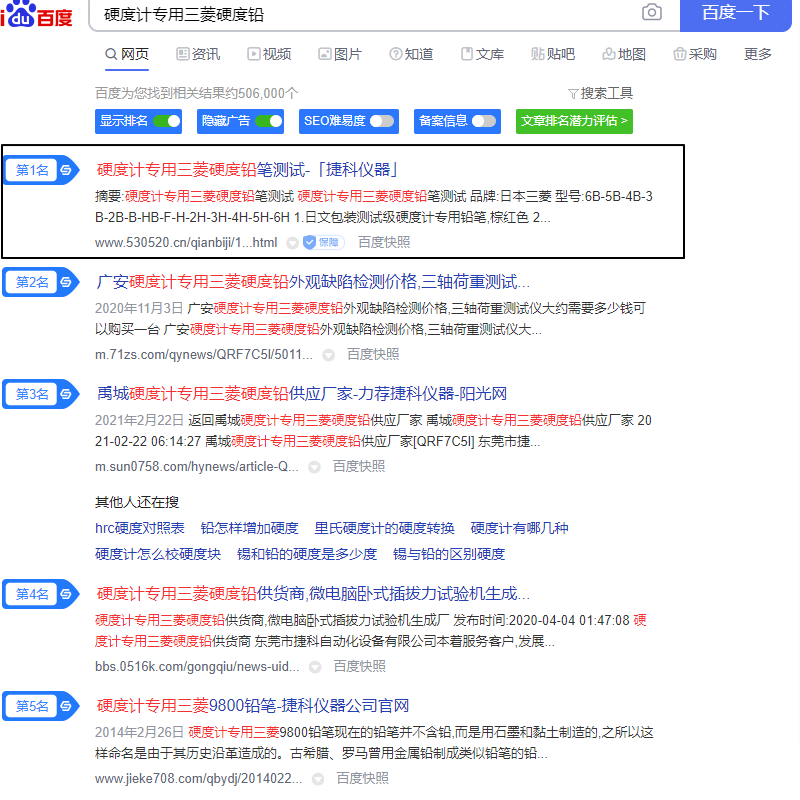
Task: Open 百度快照 for bbs.0516k.com result
Action: point(360,667)
